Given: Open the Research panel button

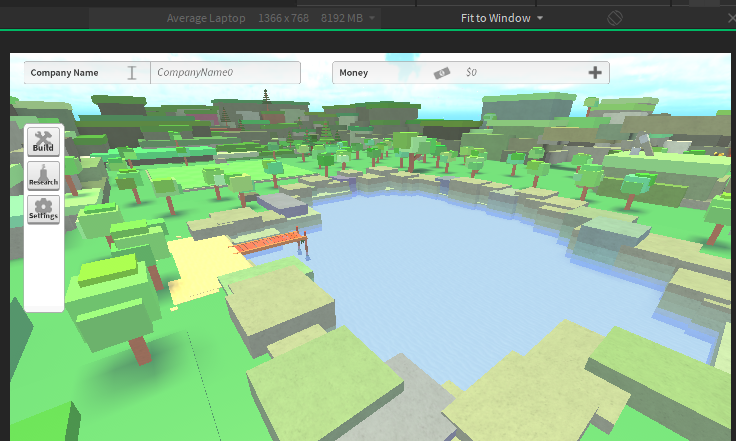Looking at the screenshot, I should pyautogui.click(x=43, y=175).
